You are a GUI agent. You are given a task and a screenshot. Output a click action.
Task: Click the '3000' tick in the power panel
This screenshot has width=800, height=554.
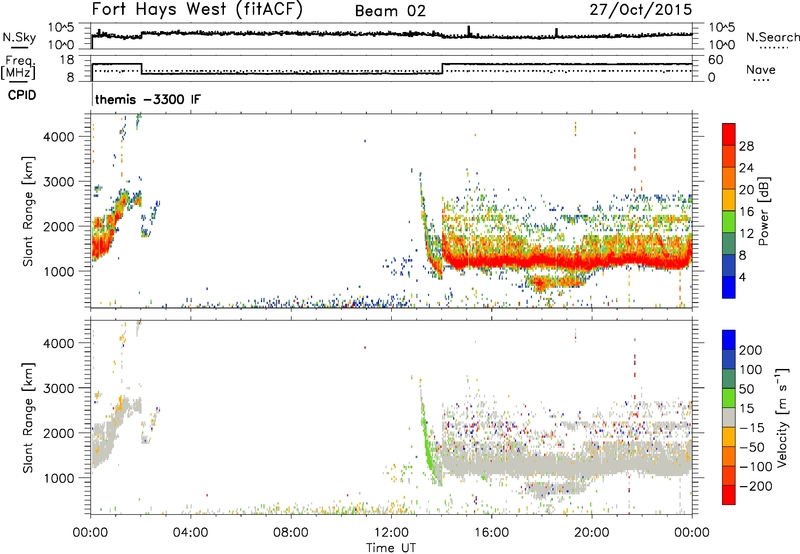[59, 182]
